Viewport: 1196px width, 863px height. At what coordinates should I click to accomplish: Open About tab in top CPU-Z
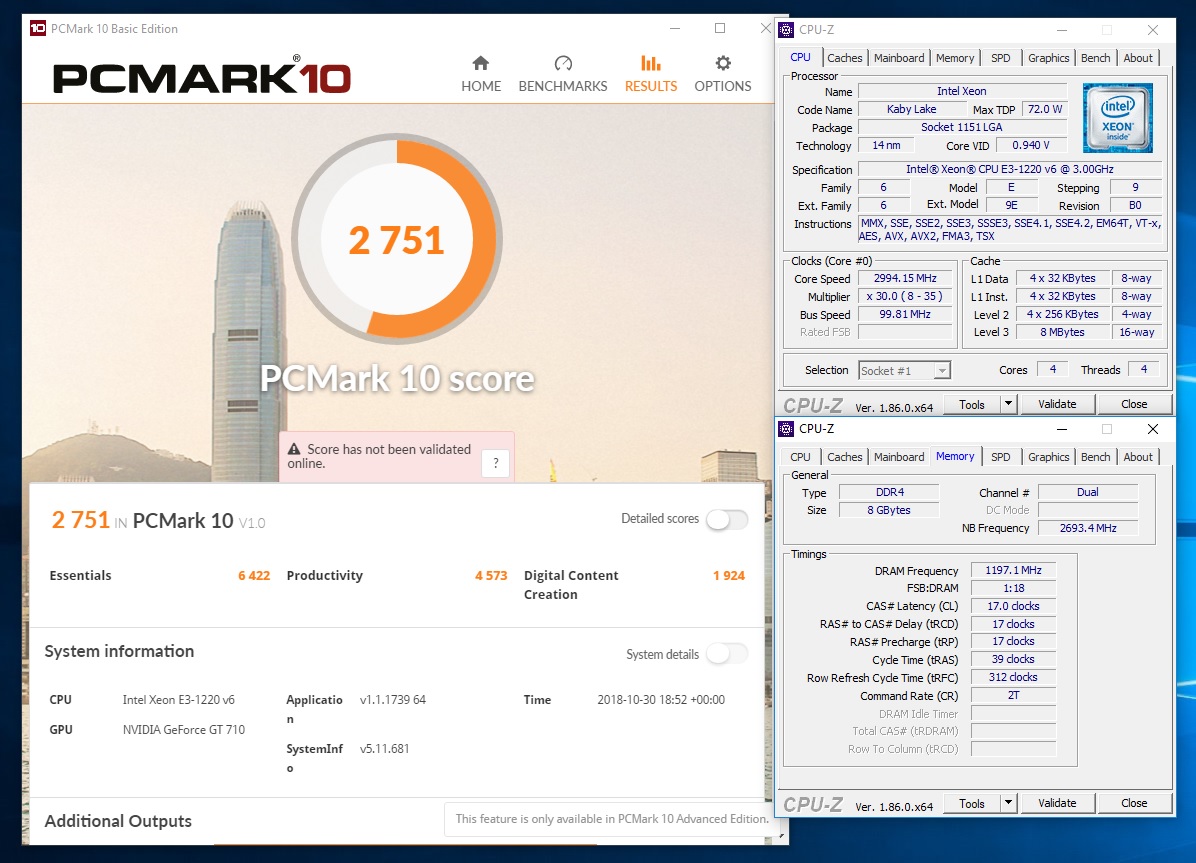tap(1138, 58)
